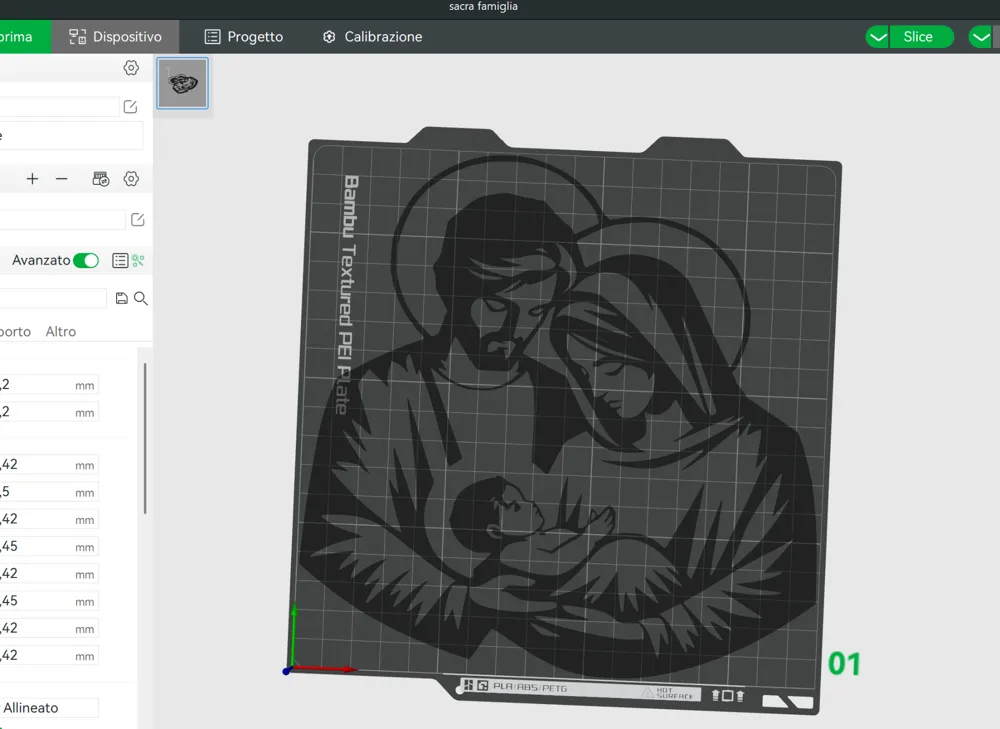Click the Dispositivo tab icon
Screen dimensions: 1000x729
[x=78, y=37]
